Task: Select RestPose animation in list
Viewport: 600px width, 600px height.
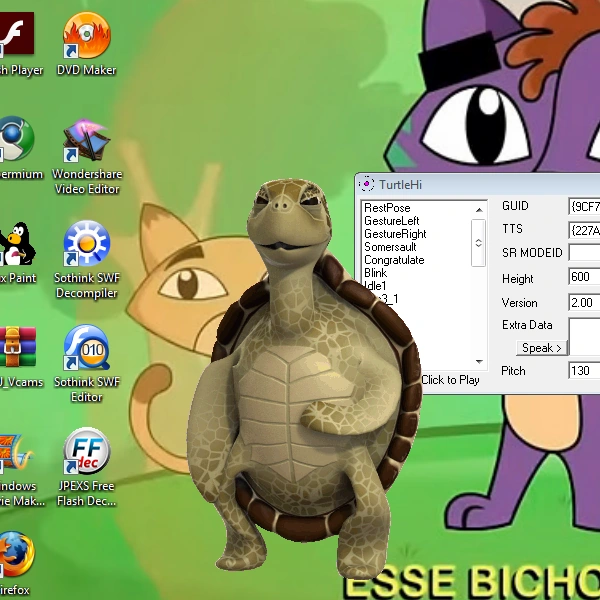Action: coord(387,208)
